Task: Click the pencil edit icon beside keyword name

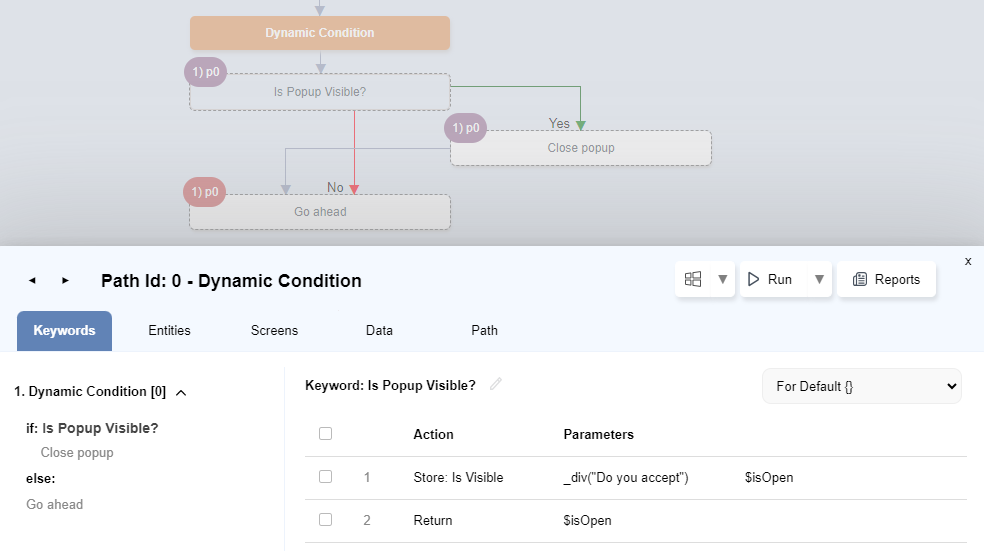Action: [x=496, y=385]
